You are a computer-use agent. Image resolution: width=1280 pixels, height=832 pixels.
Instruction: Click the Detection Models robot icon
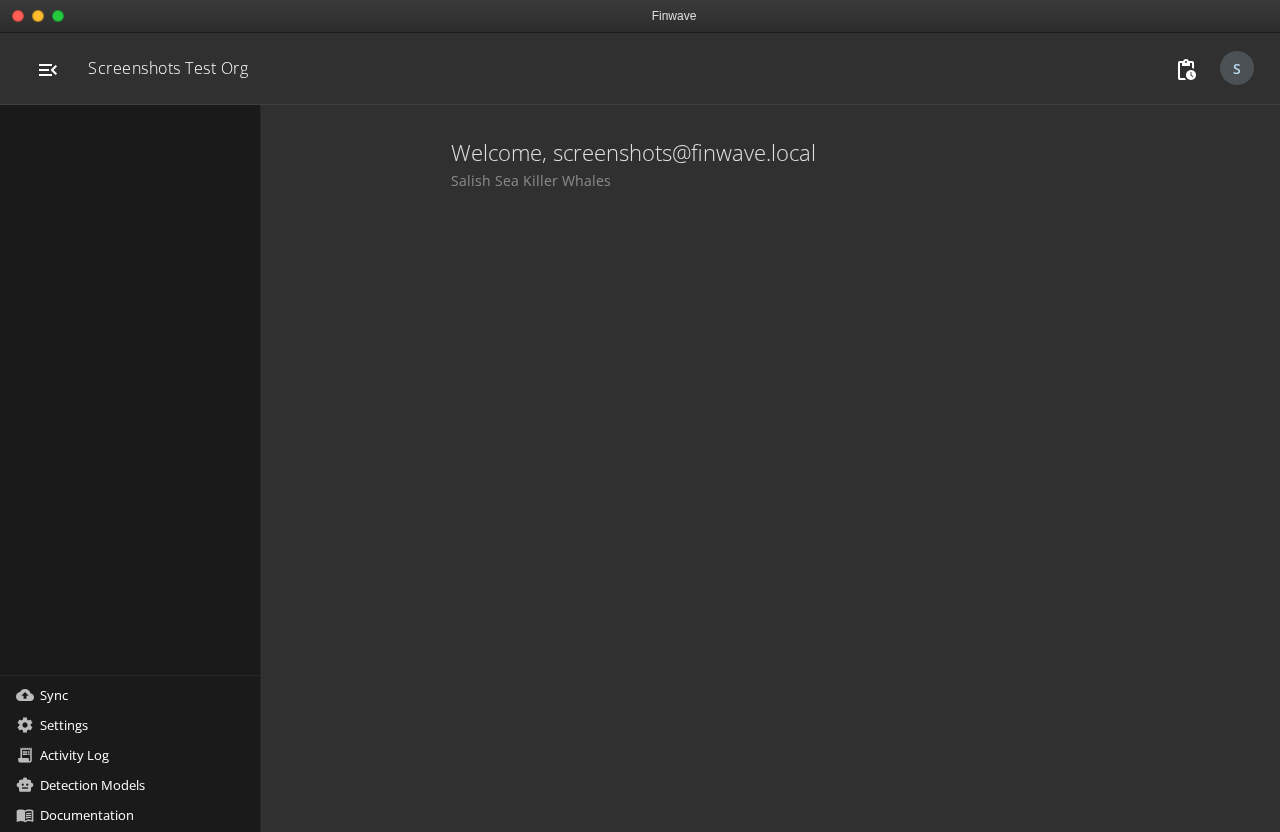pyautogui.click(x=25, y=785)
